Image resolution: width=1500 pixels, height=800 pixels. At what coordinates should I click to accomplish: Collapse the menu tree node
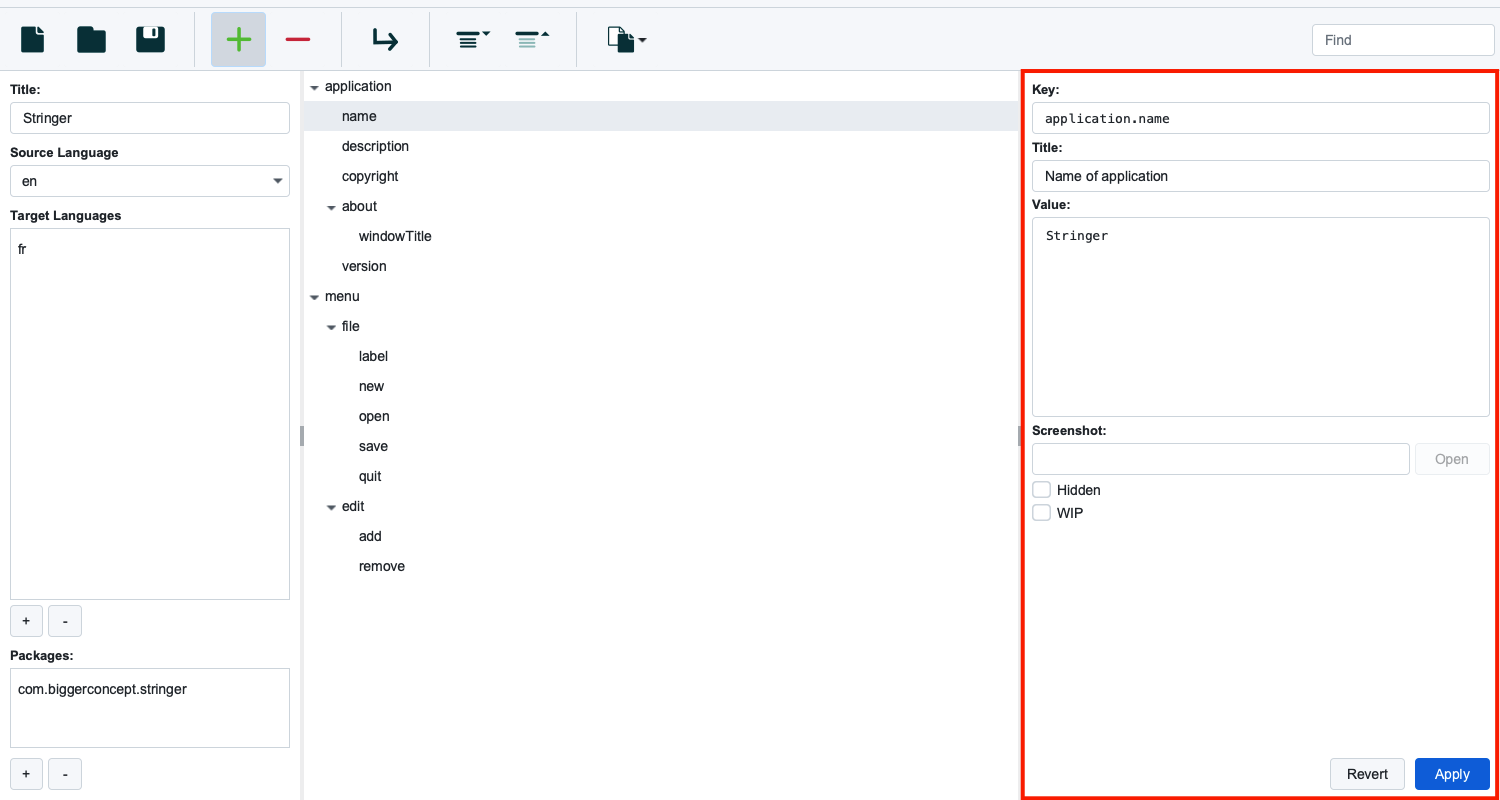click(x=314, y=297)
